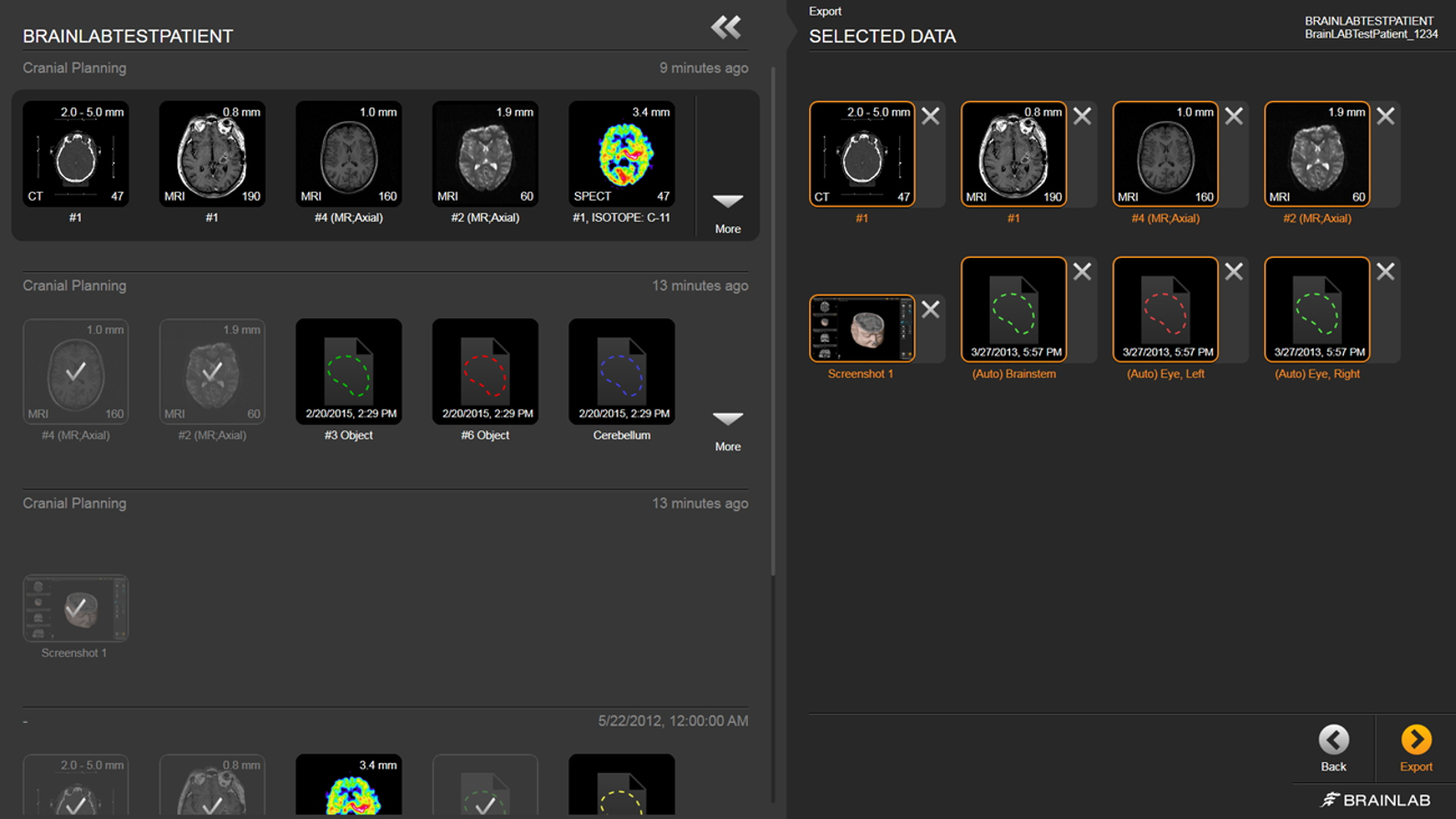1456x819 pixels.
Task: Click the left list vertical scrollbar
Action: click(772, 321)
